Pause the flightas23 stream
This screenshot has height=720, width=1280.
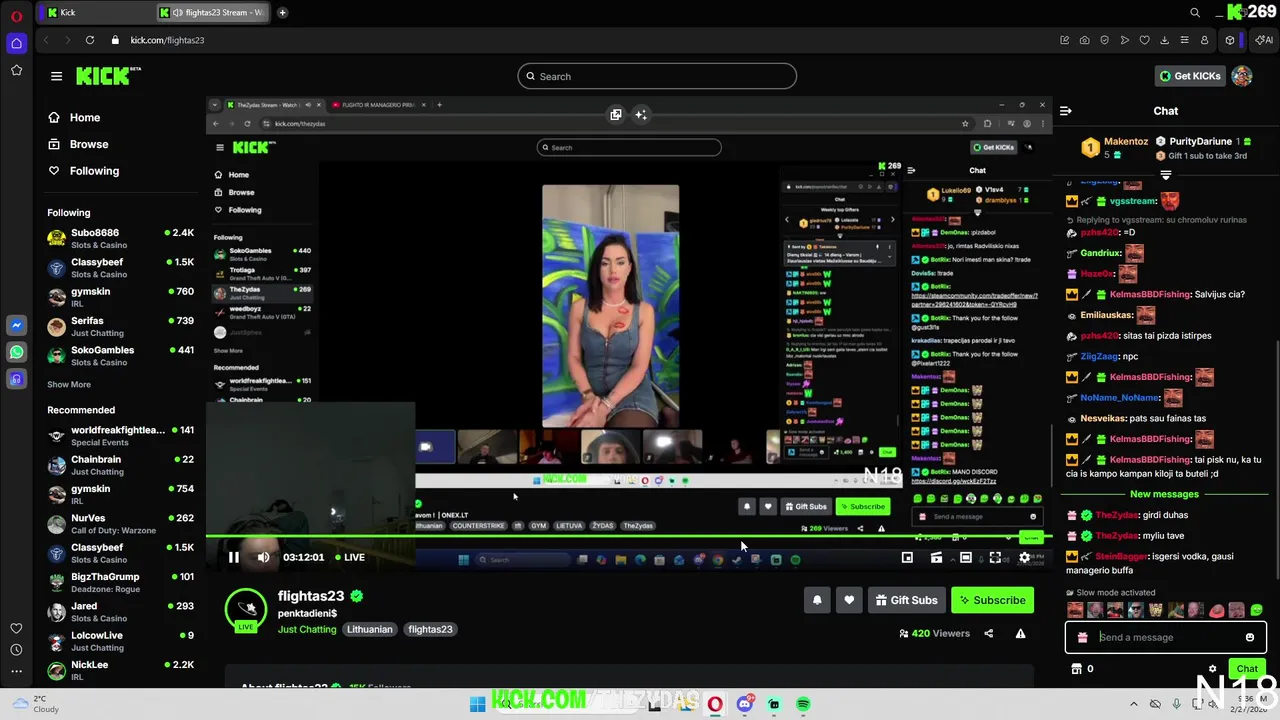click(234, 557)
